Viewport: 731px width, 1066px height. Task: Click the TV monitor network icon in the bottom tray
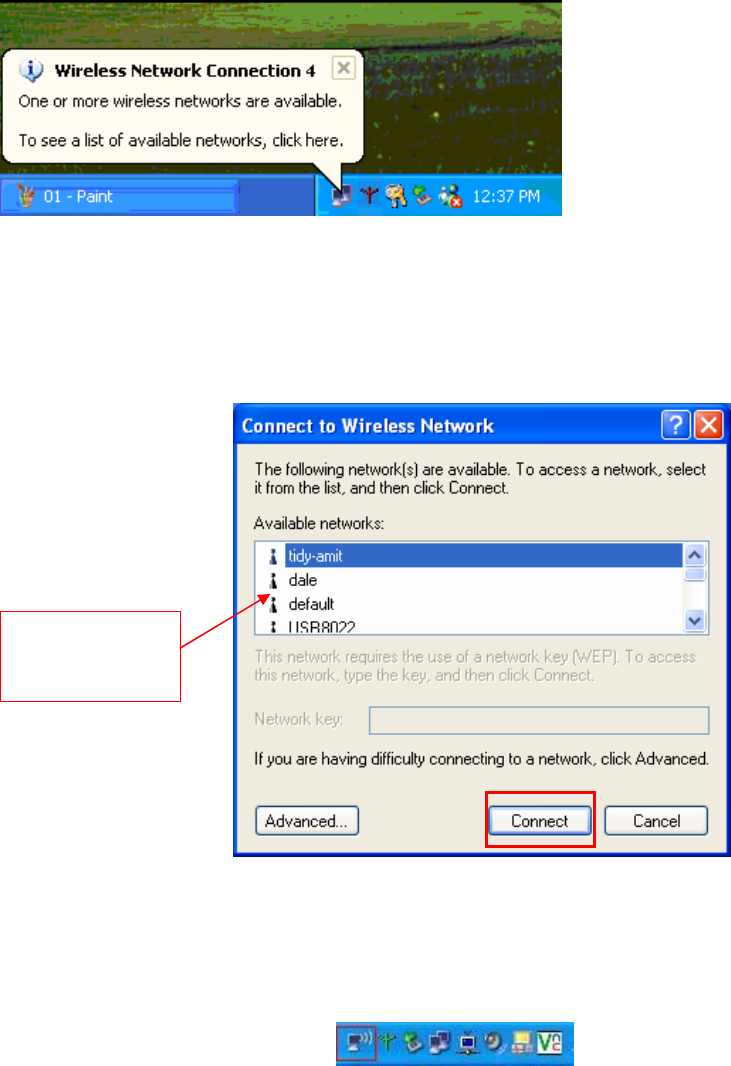click(x=468, y=1043)
